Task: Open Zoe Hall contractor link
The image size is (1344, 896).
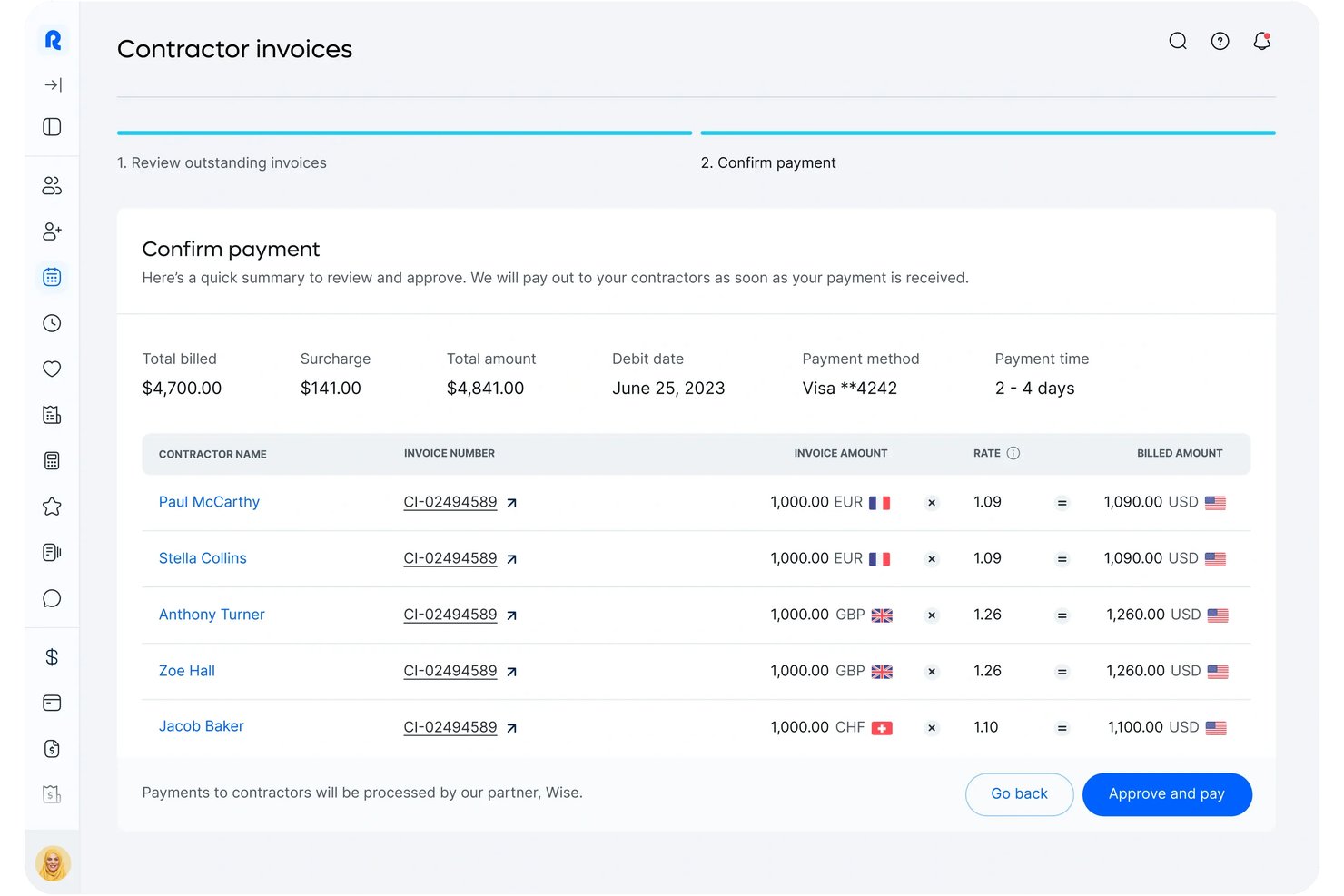Action: (x=187, y=671)
